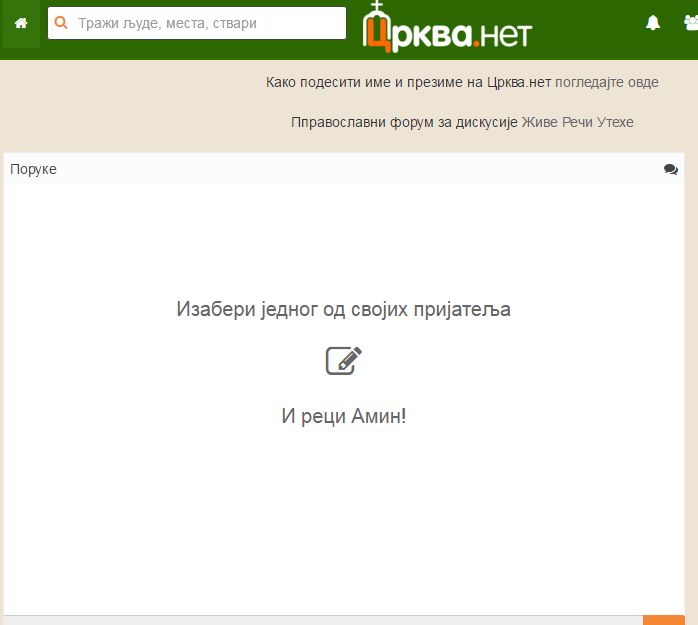Click the 'И реци Амин!' text
This screenshot has width=698, height=625.
click(344, 416)
